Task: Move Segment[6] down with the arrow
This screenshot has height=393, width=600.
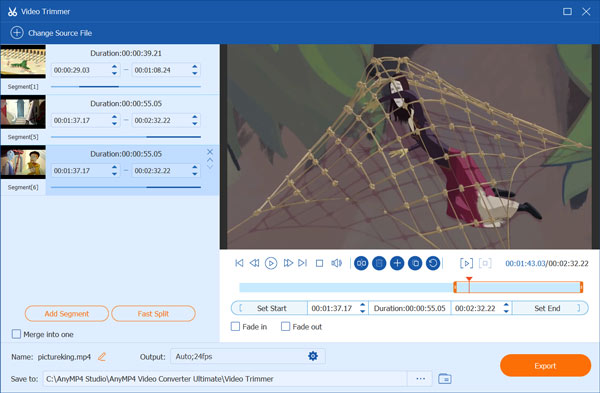Action: click(210, 167)
